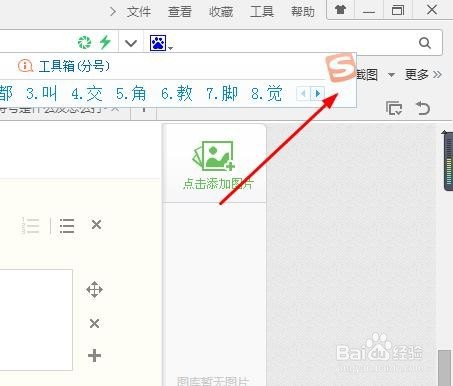Choose candidate 3.叫
Image resolution: width=453 pixels, height=386 pixels.
[41, 94]
